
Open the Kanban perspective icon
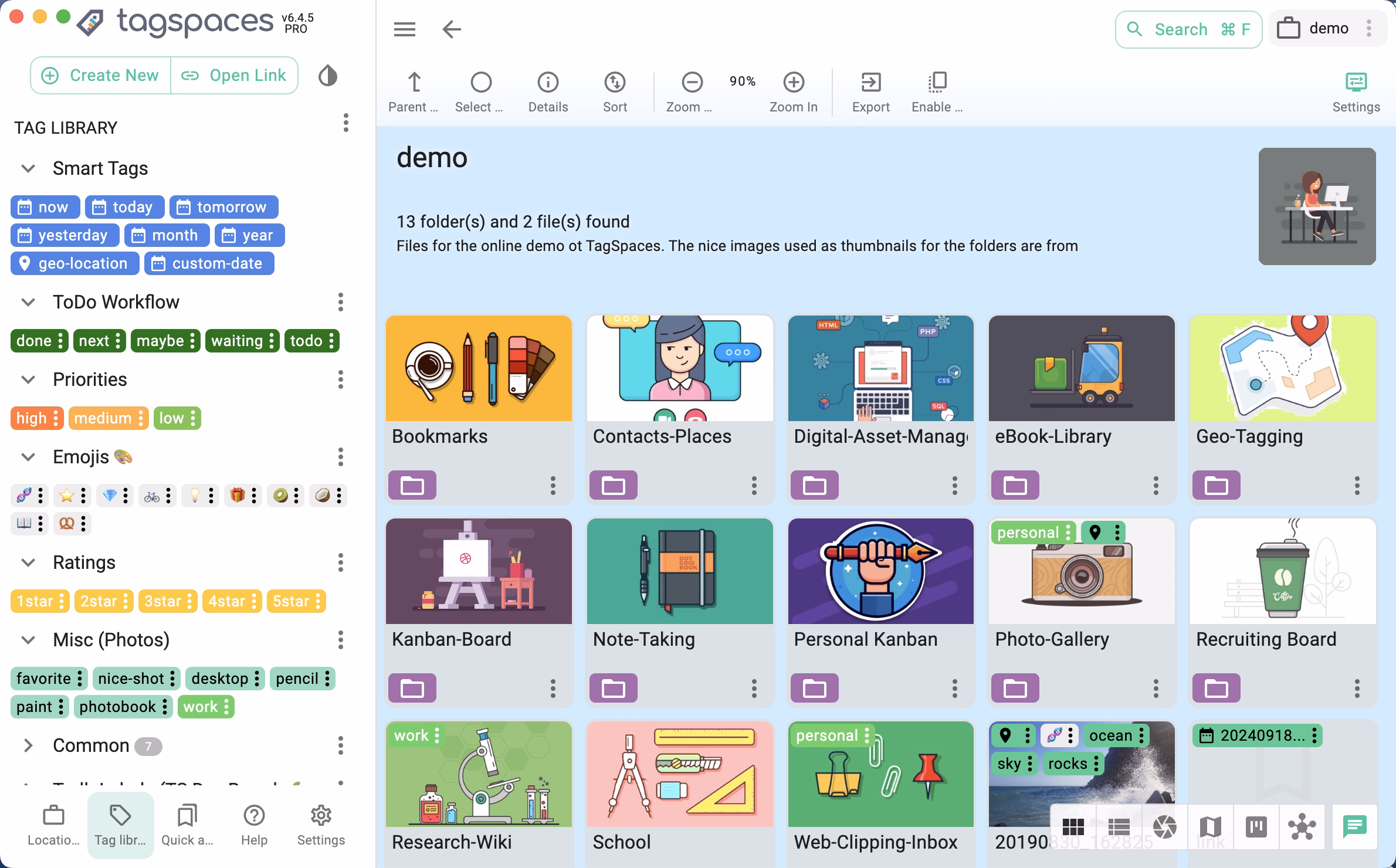(x=1255, y=827)
